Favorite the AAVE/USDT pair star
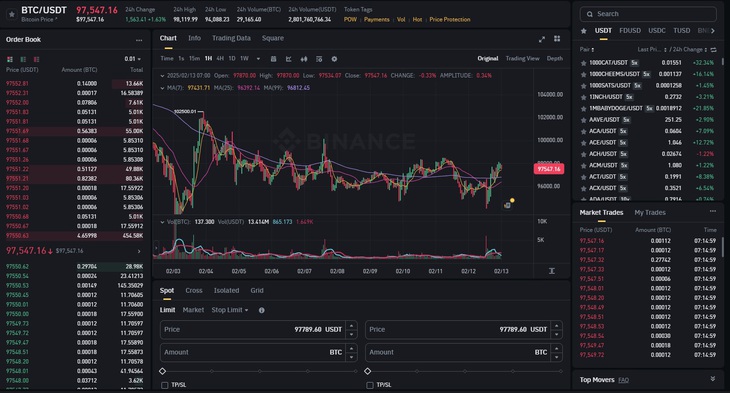 coord(583,120)
